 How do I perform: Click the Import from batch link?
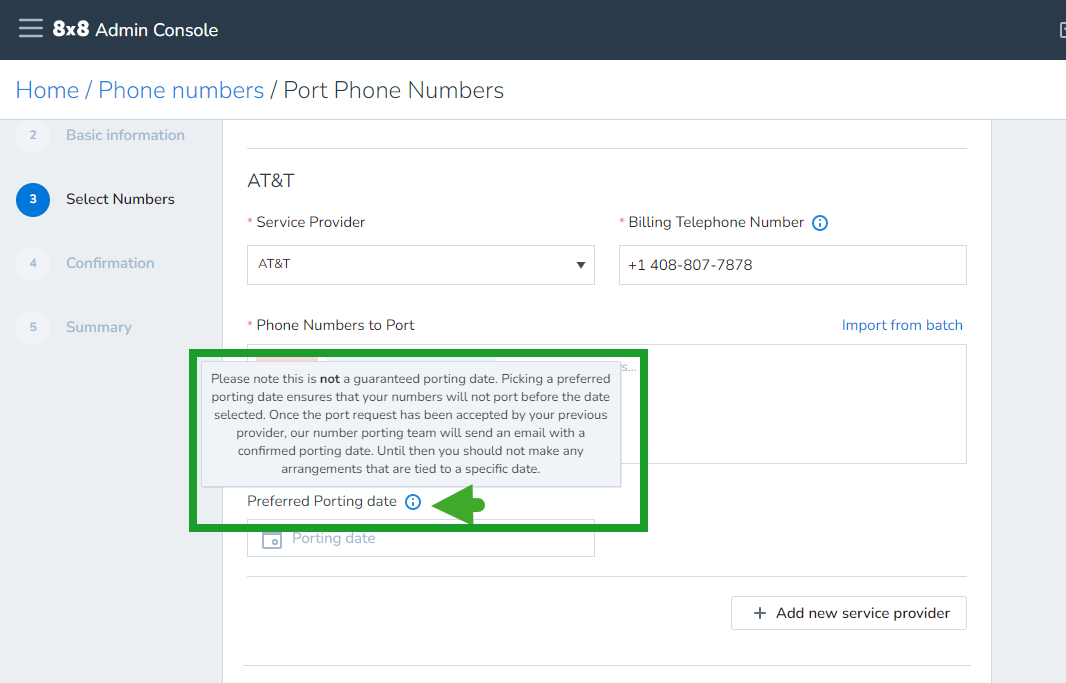(x=902, y=325)
